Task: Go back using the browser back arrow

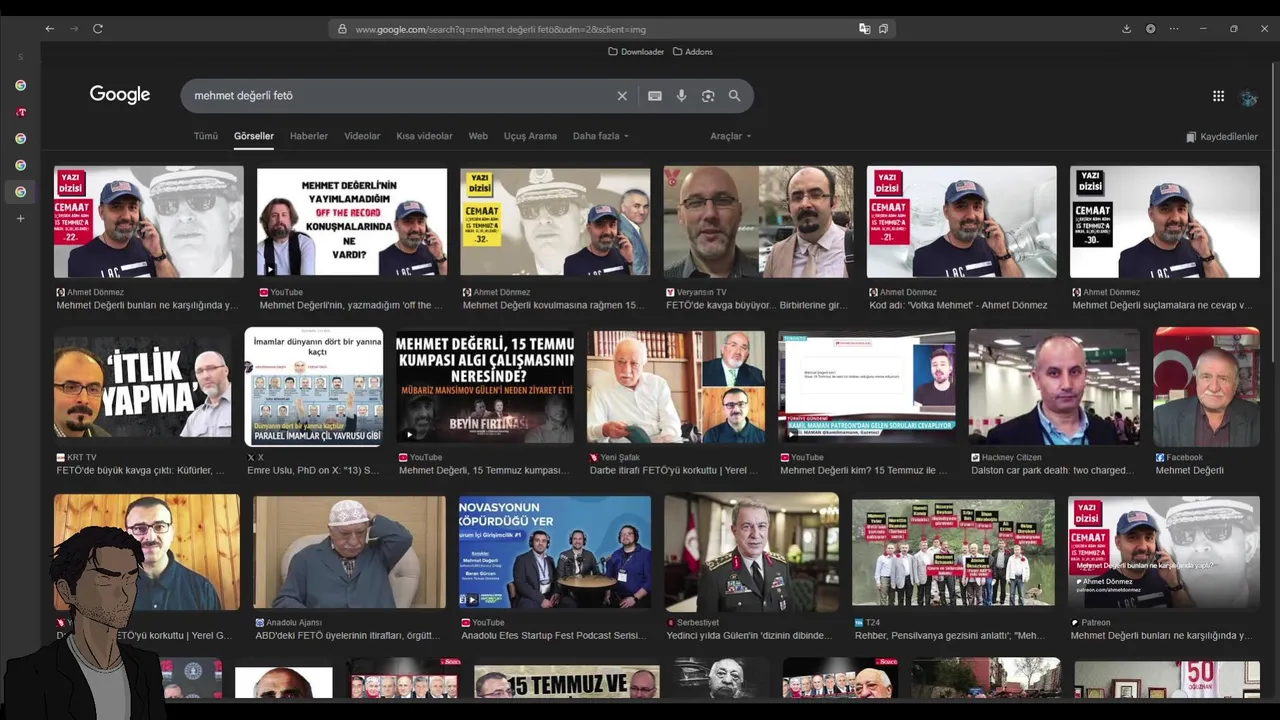Action: (49, 29)
